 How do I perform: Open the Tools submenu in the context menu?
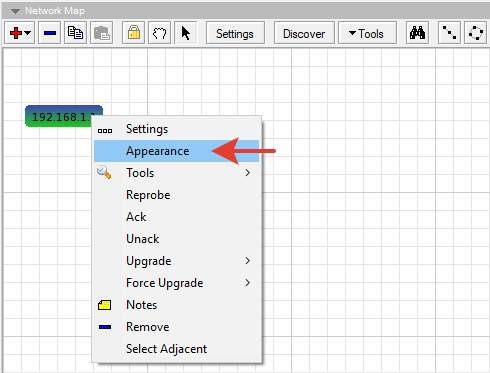tap(177, 173)
